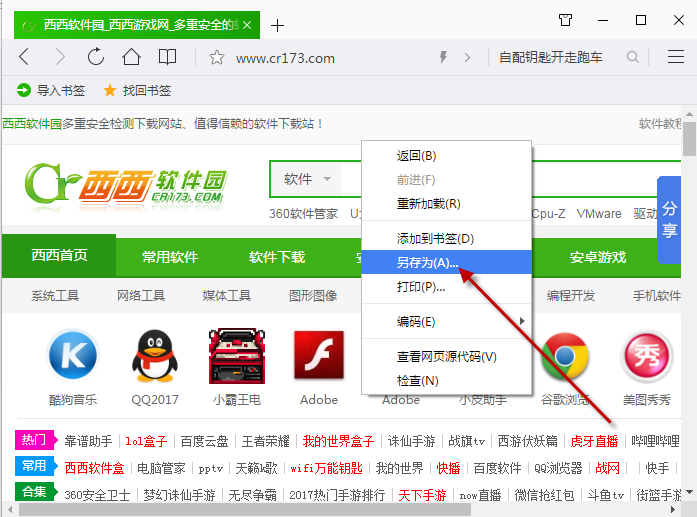Click the VMware hot search link
The image size is (697, 517).
pyautogui.click(x=599, y=214)
